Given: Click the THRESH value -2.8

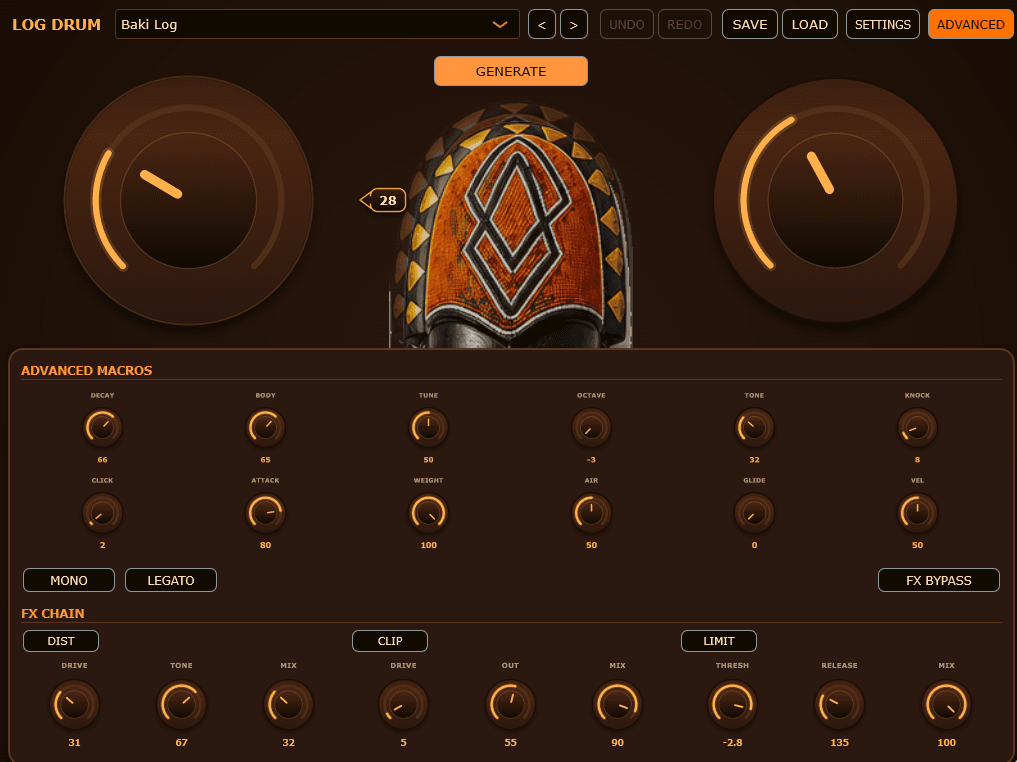Looking at the screenshot, I should [732, 743].
